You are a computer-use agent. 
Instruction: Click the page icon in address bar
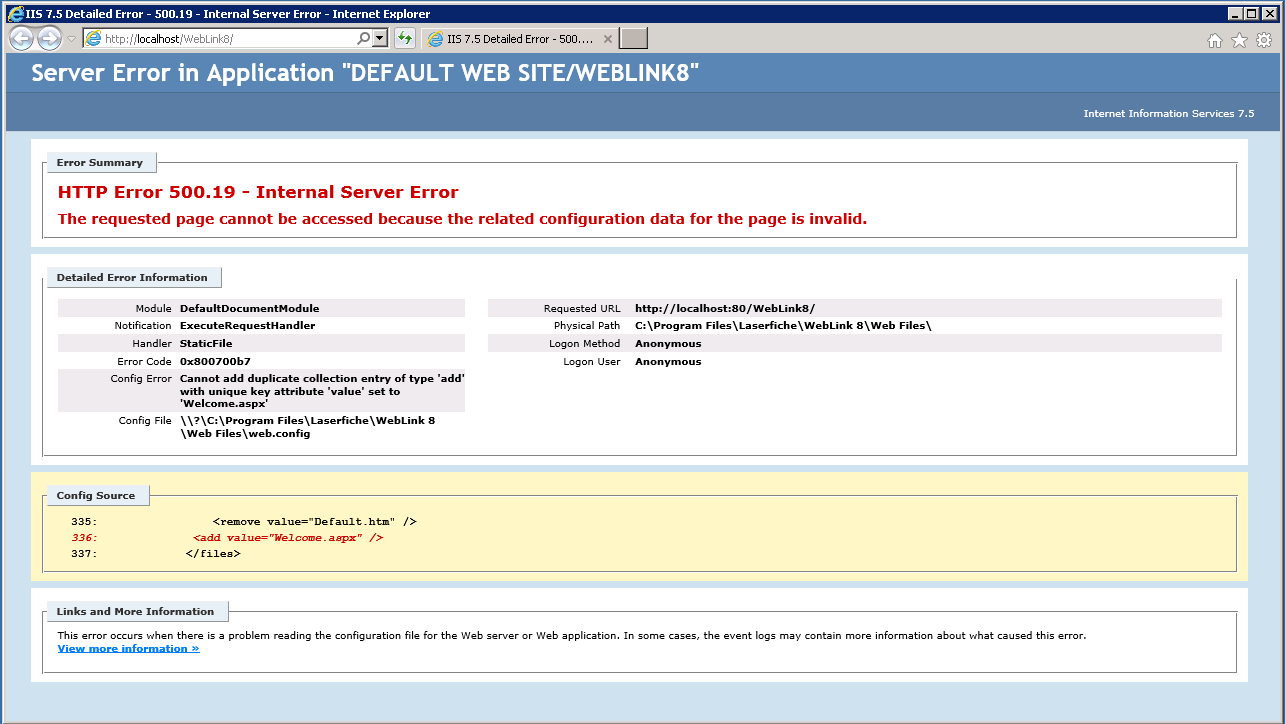(x=94, y=39)
